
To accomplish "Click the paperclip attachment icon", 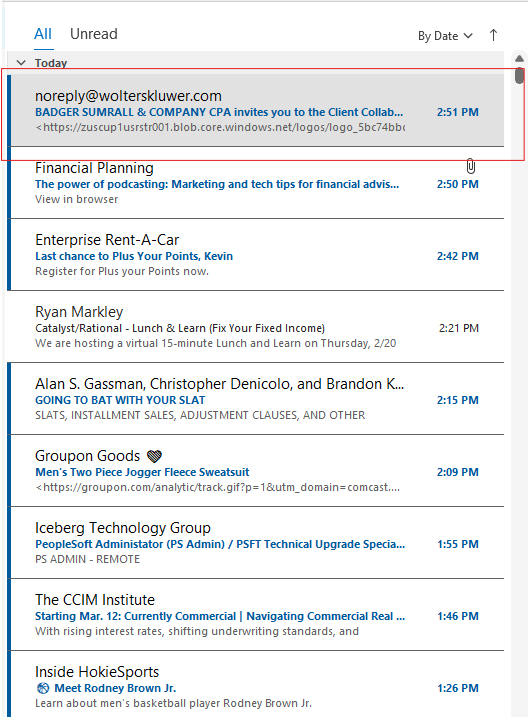I will (471, 166).
